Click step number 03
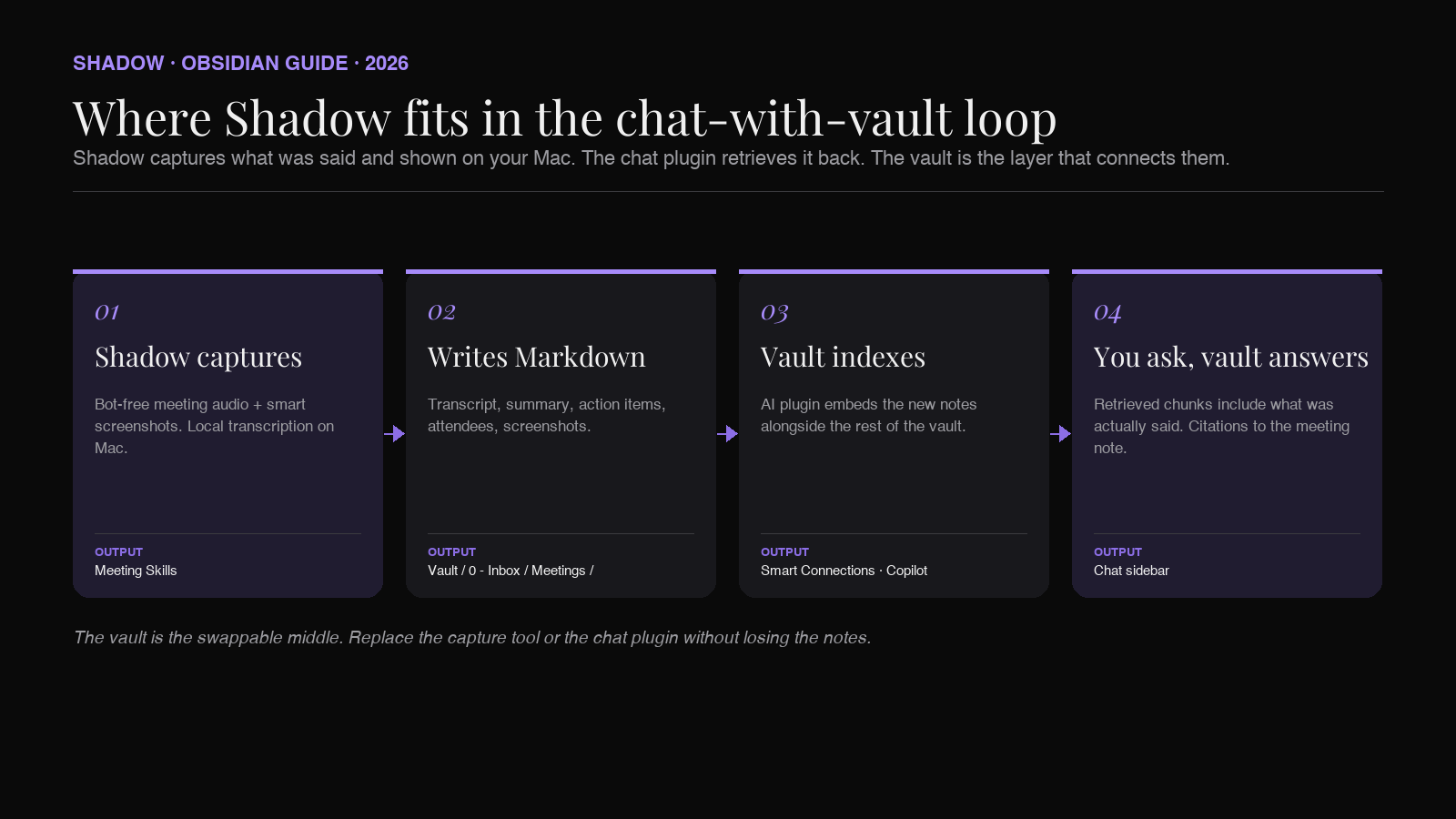 coord(774,313)
